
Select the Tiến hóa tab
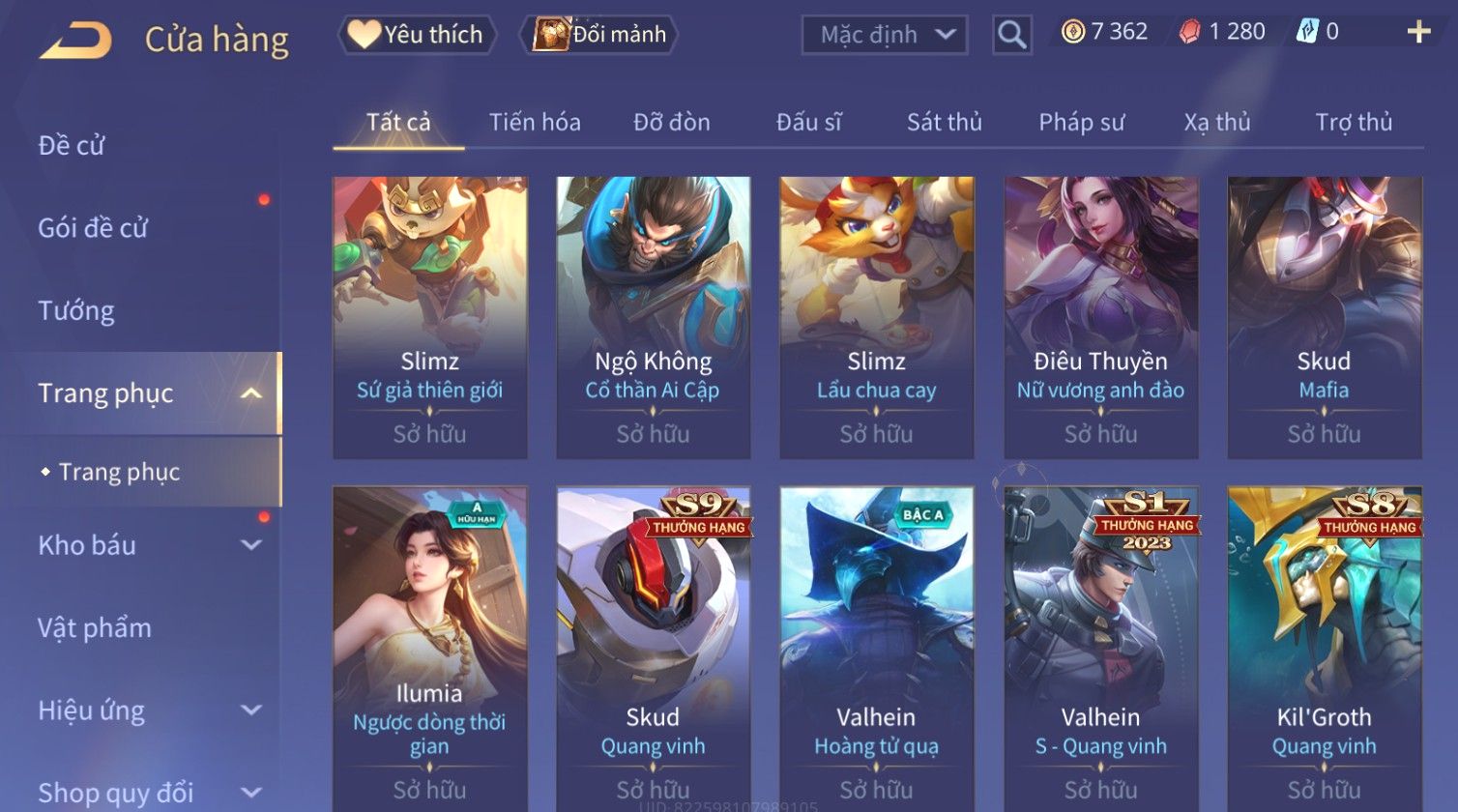point(535,122)
